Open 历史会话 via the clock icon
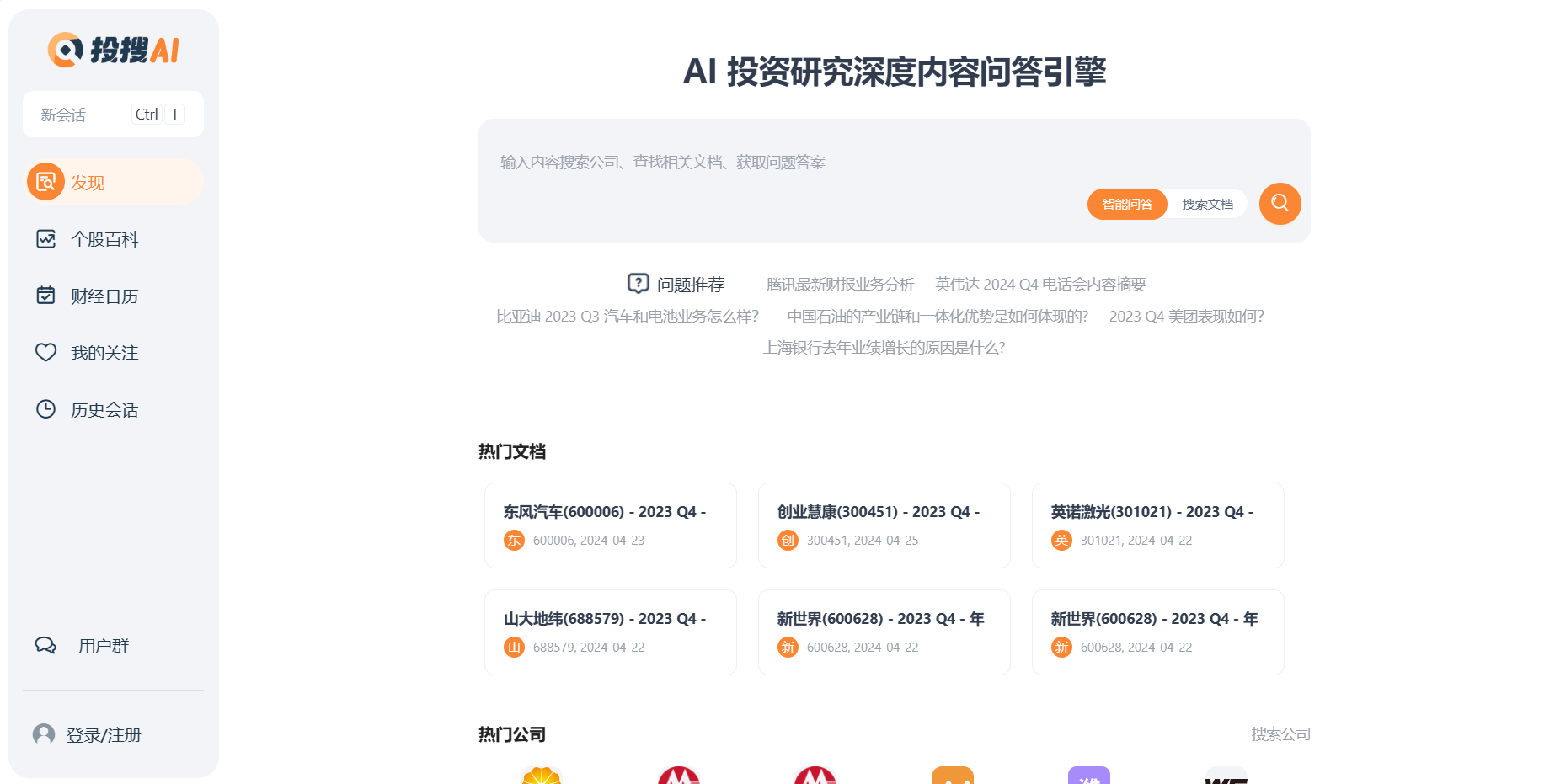 coord(46,409)
